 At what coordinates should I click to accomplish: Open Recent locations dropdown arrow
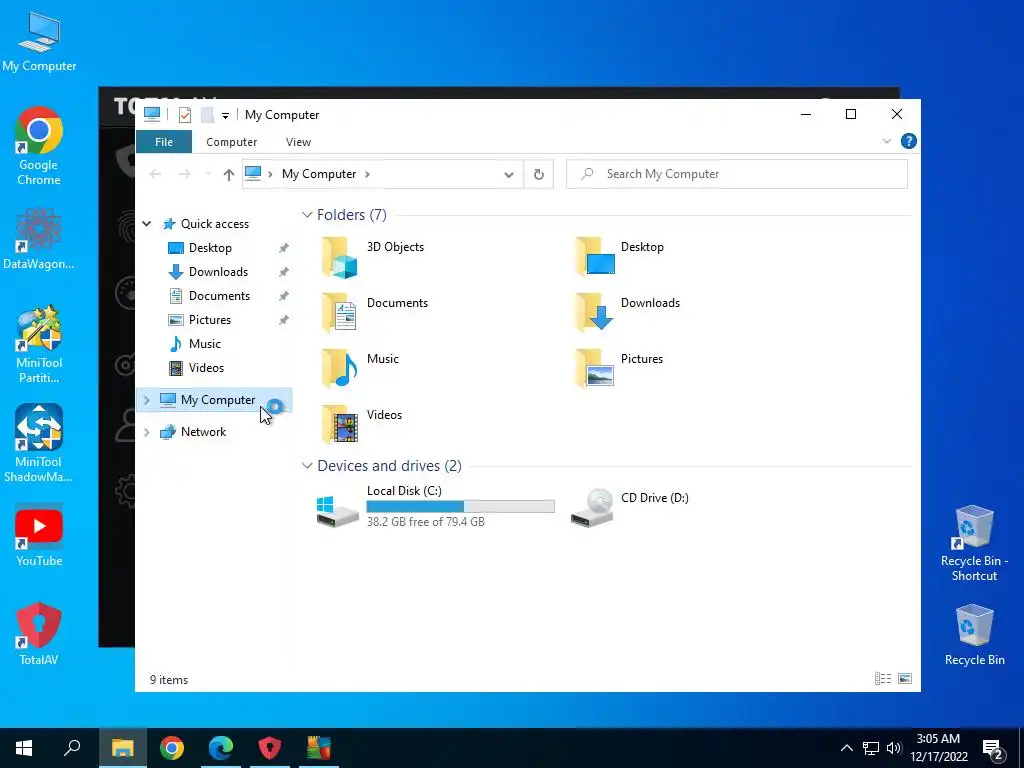(208, 174)
